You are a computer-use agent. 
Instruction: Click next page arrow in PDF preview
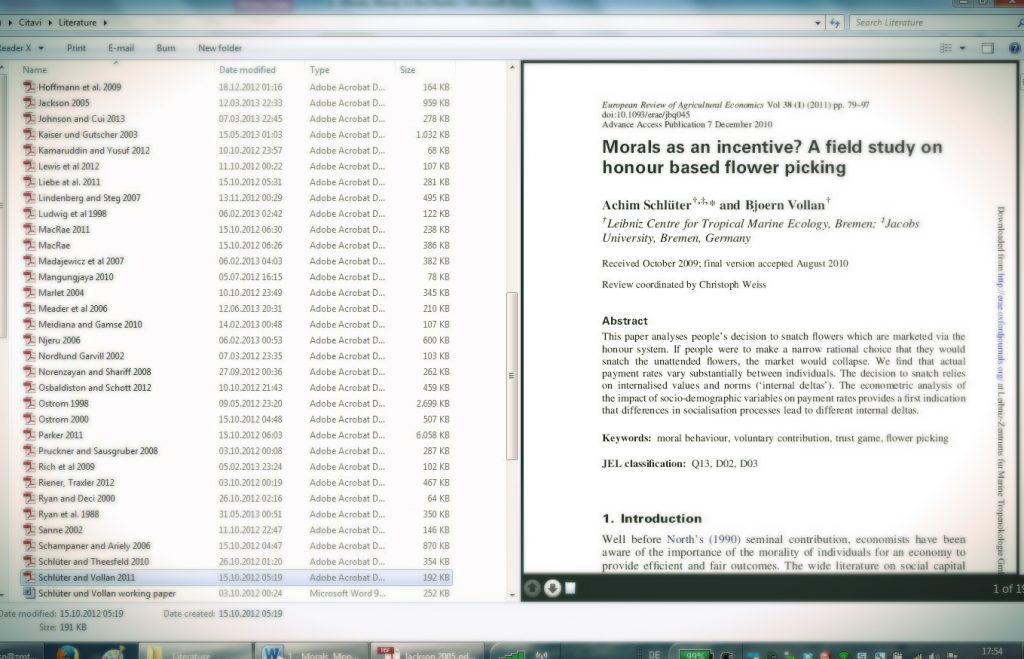pyautogui.click(x=553, y=587)
